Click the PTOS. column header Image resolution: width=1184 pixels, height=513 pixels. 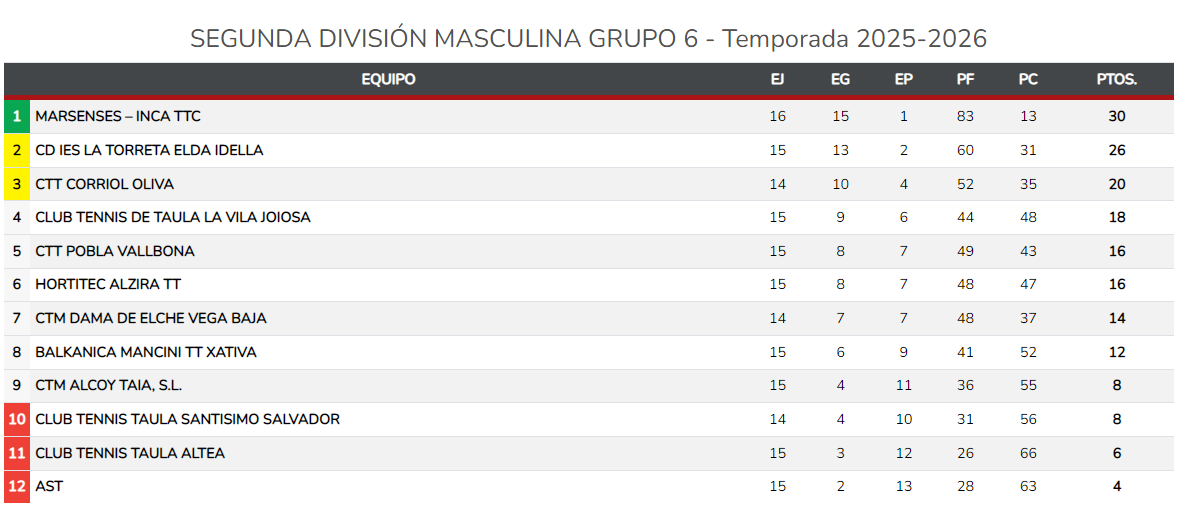coord(1116,80)
